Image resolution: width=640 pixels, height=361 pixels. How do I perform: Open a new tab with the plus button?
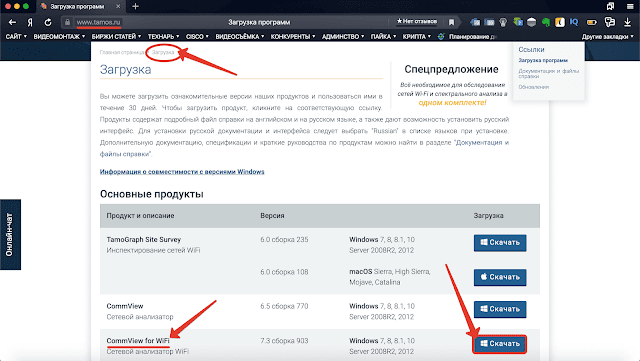pos(136,7)
